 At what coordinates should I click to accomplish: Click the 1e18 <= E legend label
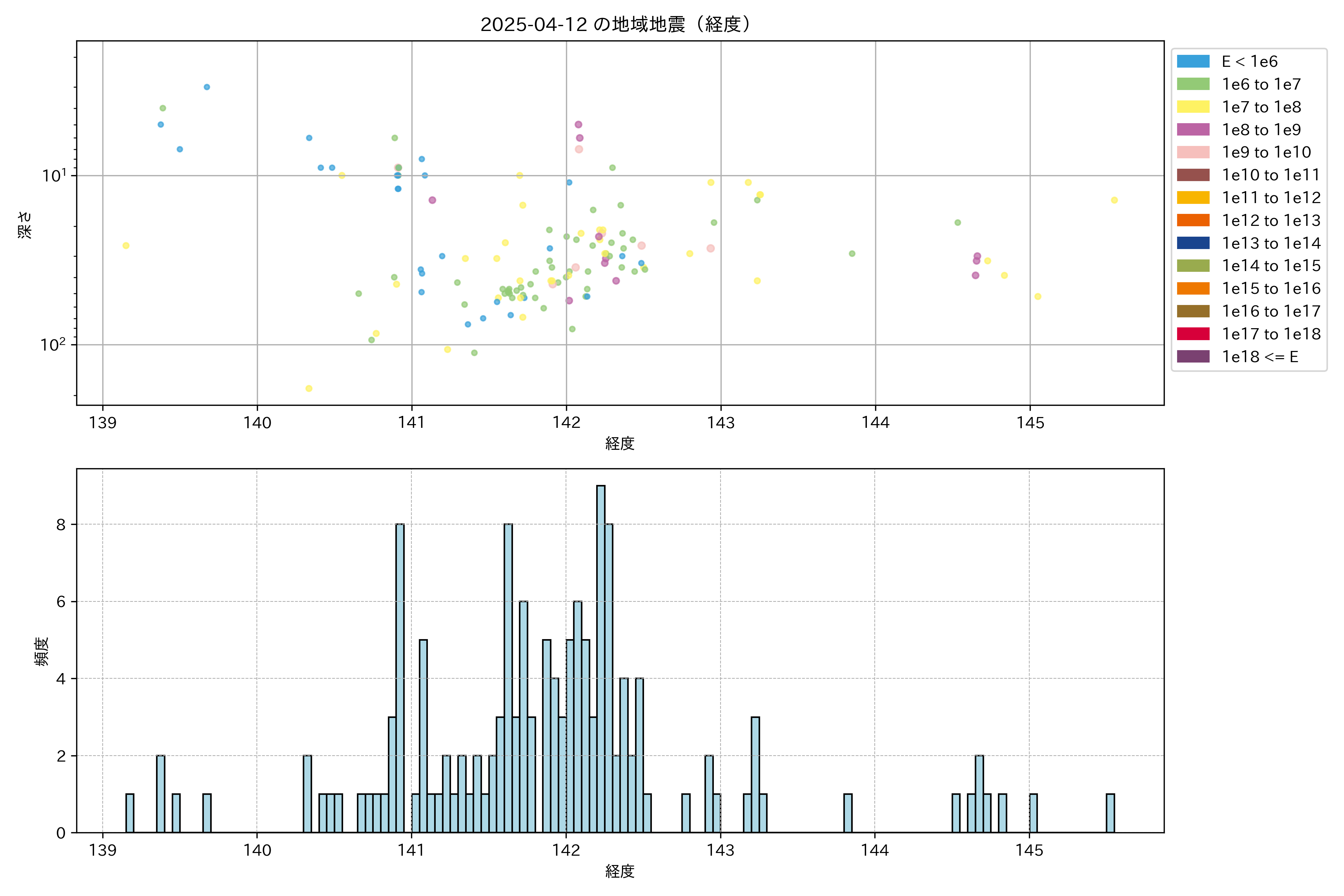point(1260,357)
